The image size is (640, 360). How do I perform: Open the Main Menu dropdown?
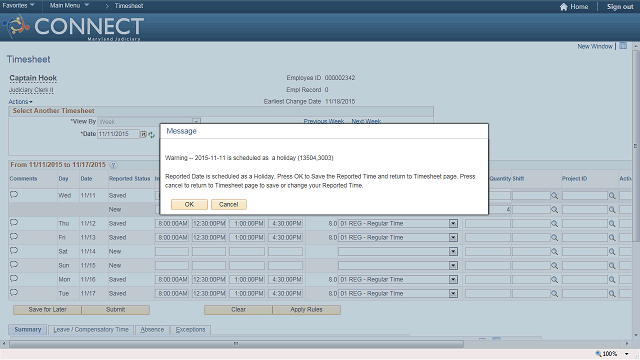(x=69, y=6)
